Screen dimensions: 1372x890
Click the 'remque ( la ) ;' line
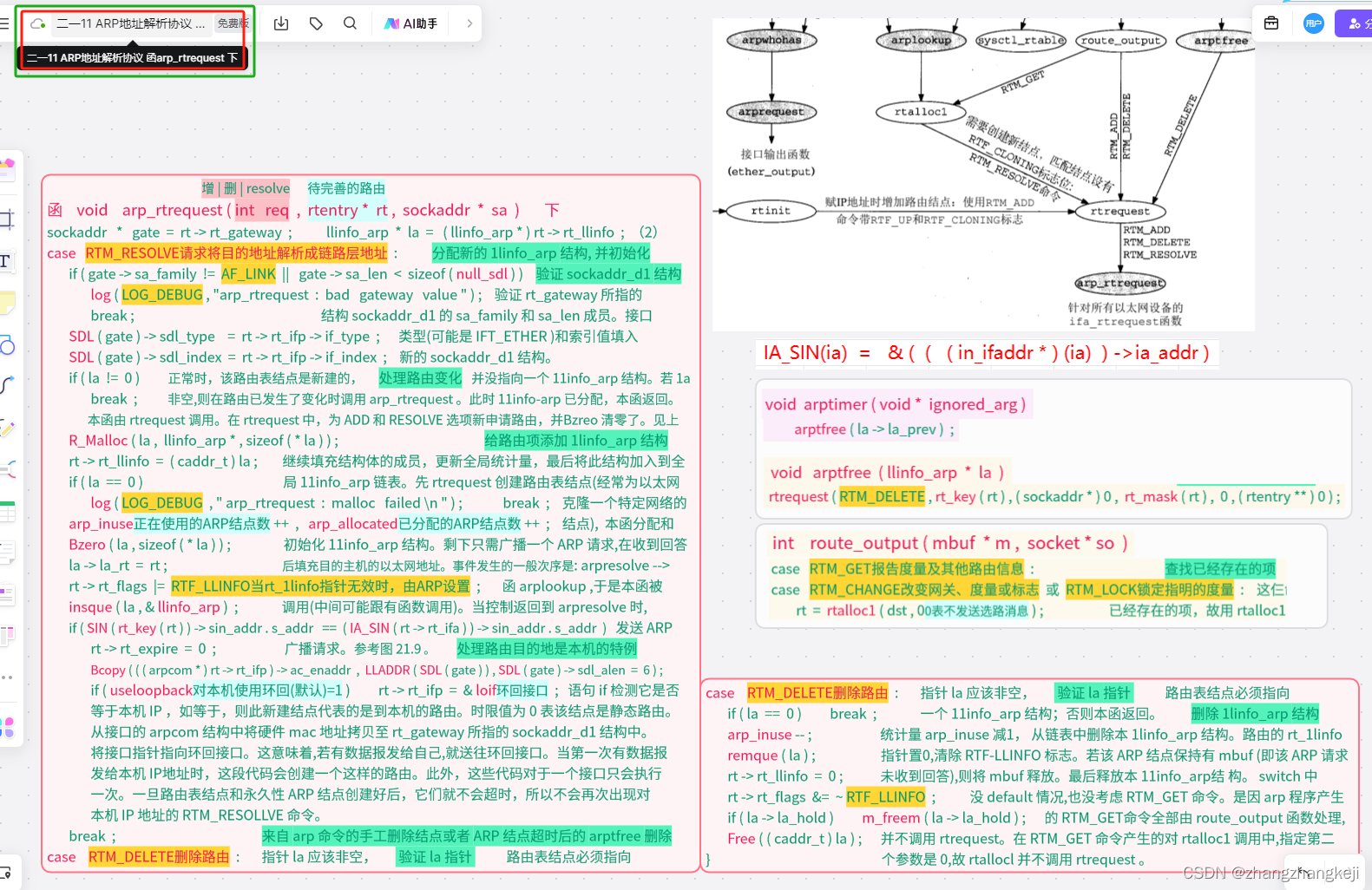tap(771, 756)
